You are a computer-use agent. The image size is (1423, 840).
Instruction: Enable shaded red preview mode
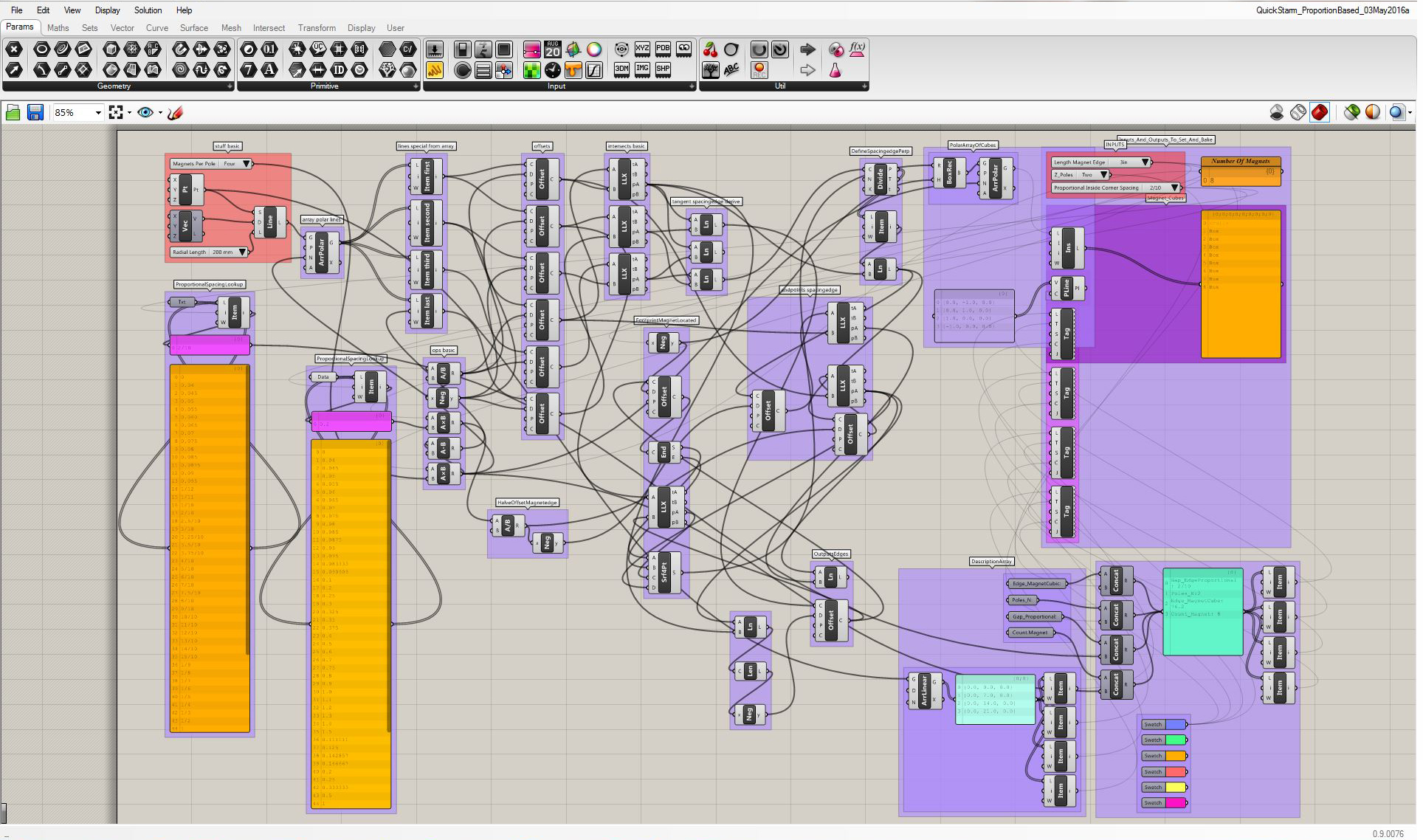1320,112
